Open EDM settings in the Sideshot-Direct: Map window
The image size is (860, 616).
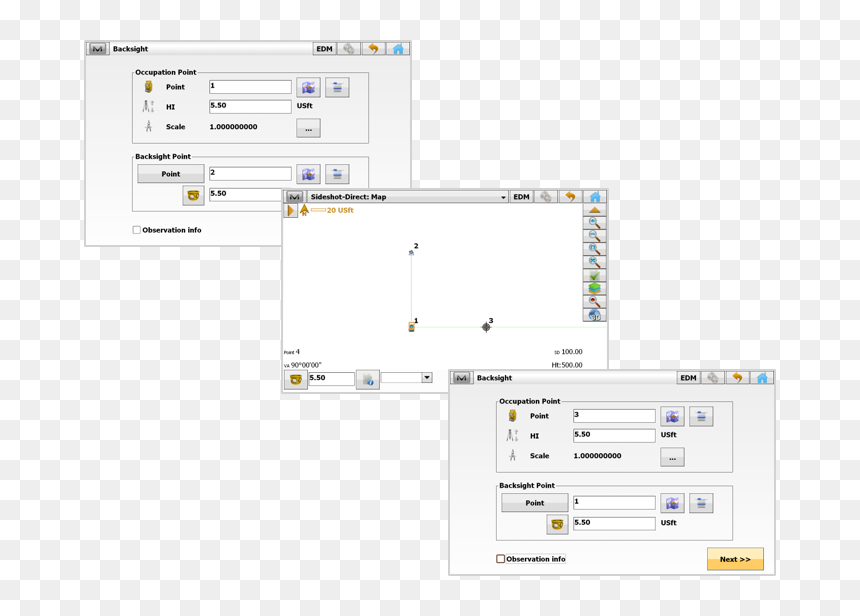tap(521, 196)
